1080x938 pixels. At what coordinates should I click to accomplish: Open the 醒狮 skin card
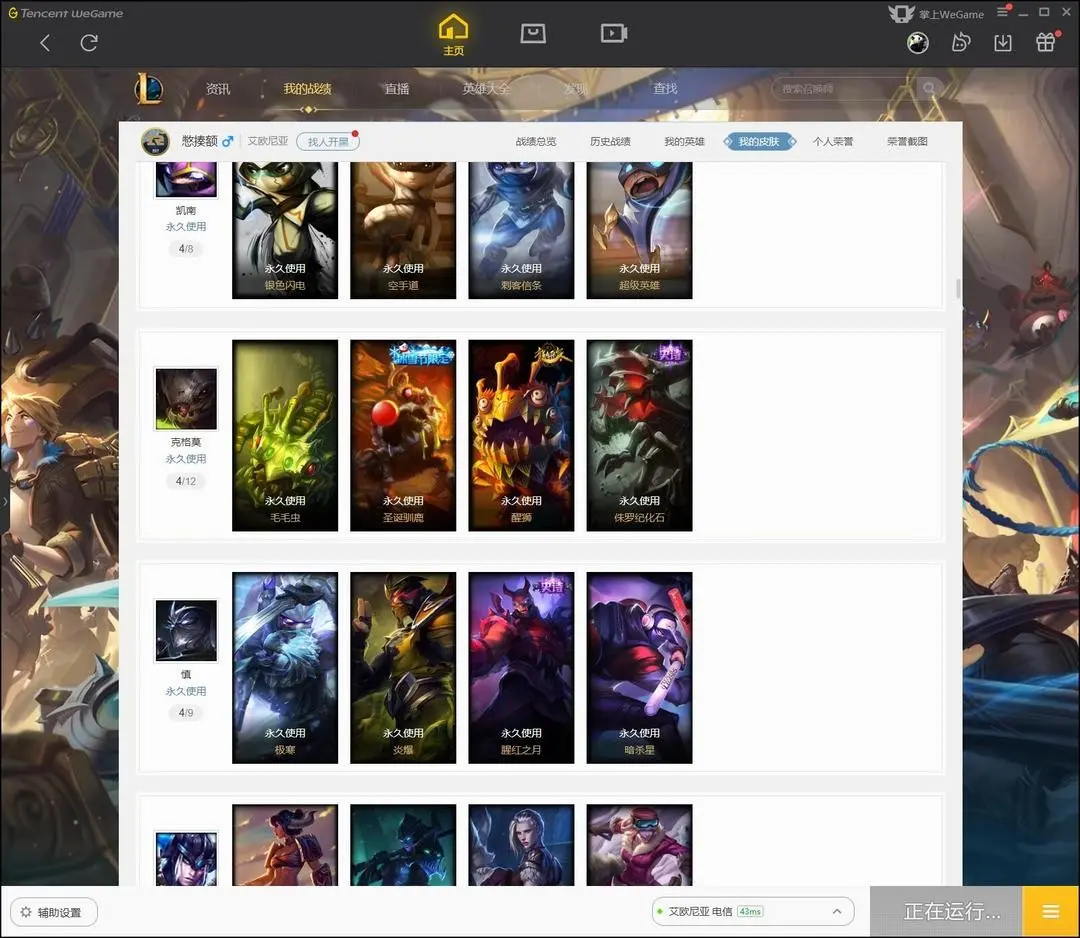[x=521, y=435]
